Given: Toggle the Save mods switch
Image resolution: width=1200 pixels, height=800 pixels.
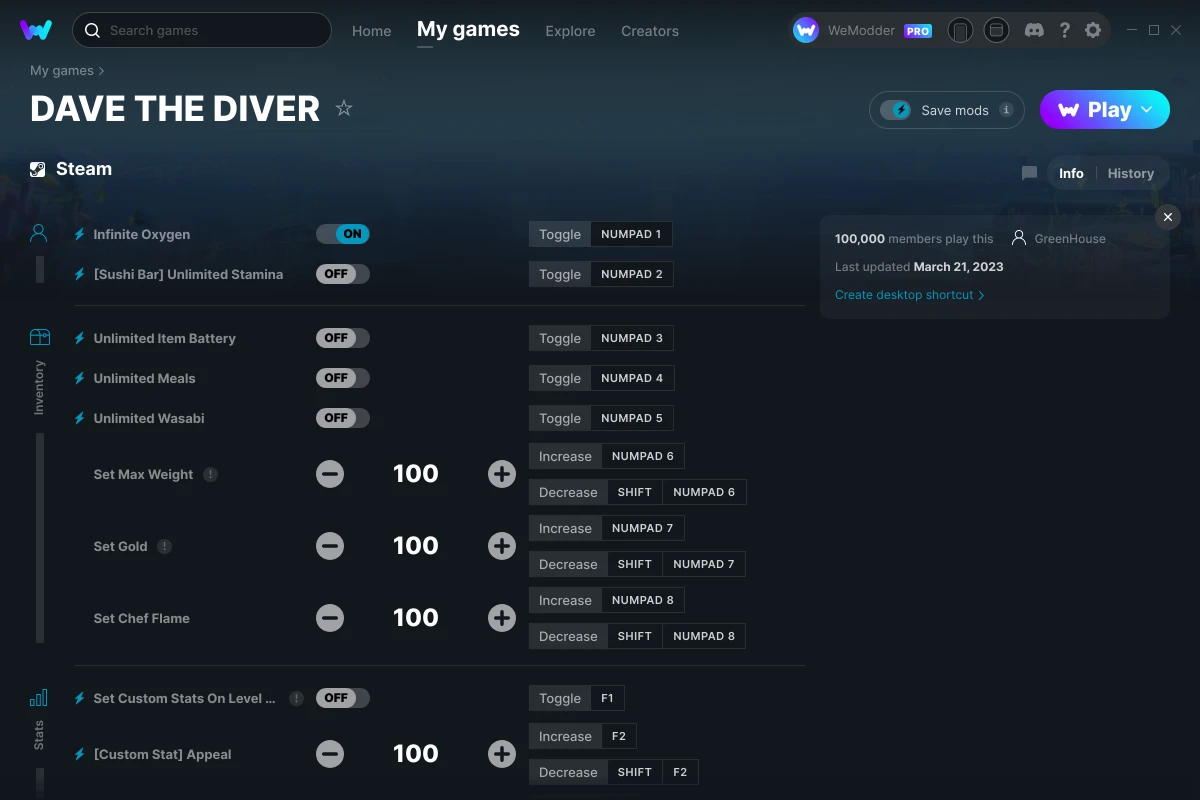Looking at the screenshot, I should [x=896, y=110].
